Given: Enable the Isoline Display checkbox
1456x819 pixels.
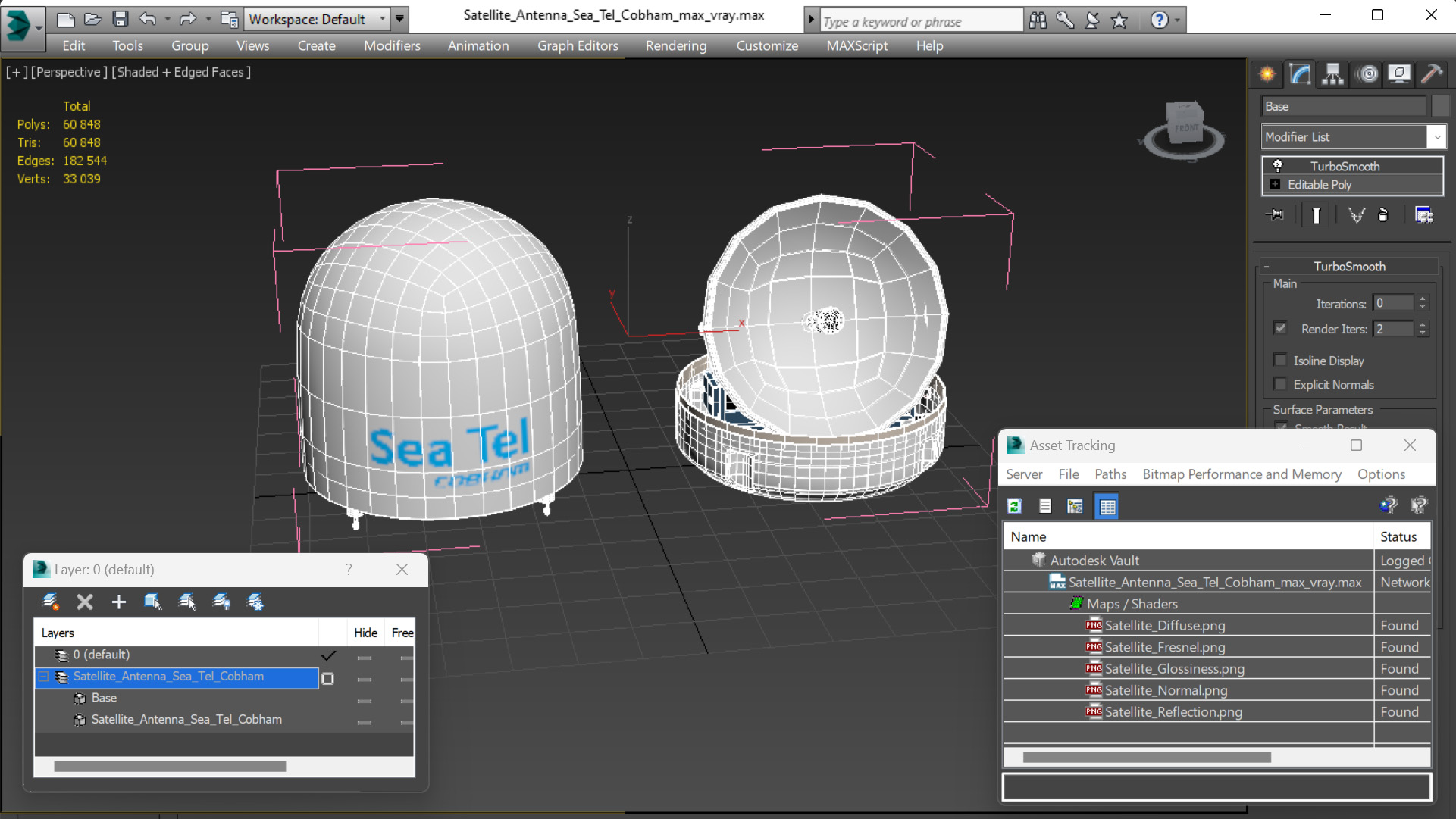Looking at the screenshot, I should tap(1281, 360).
